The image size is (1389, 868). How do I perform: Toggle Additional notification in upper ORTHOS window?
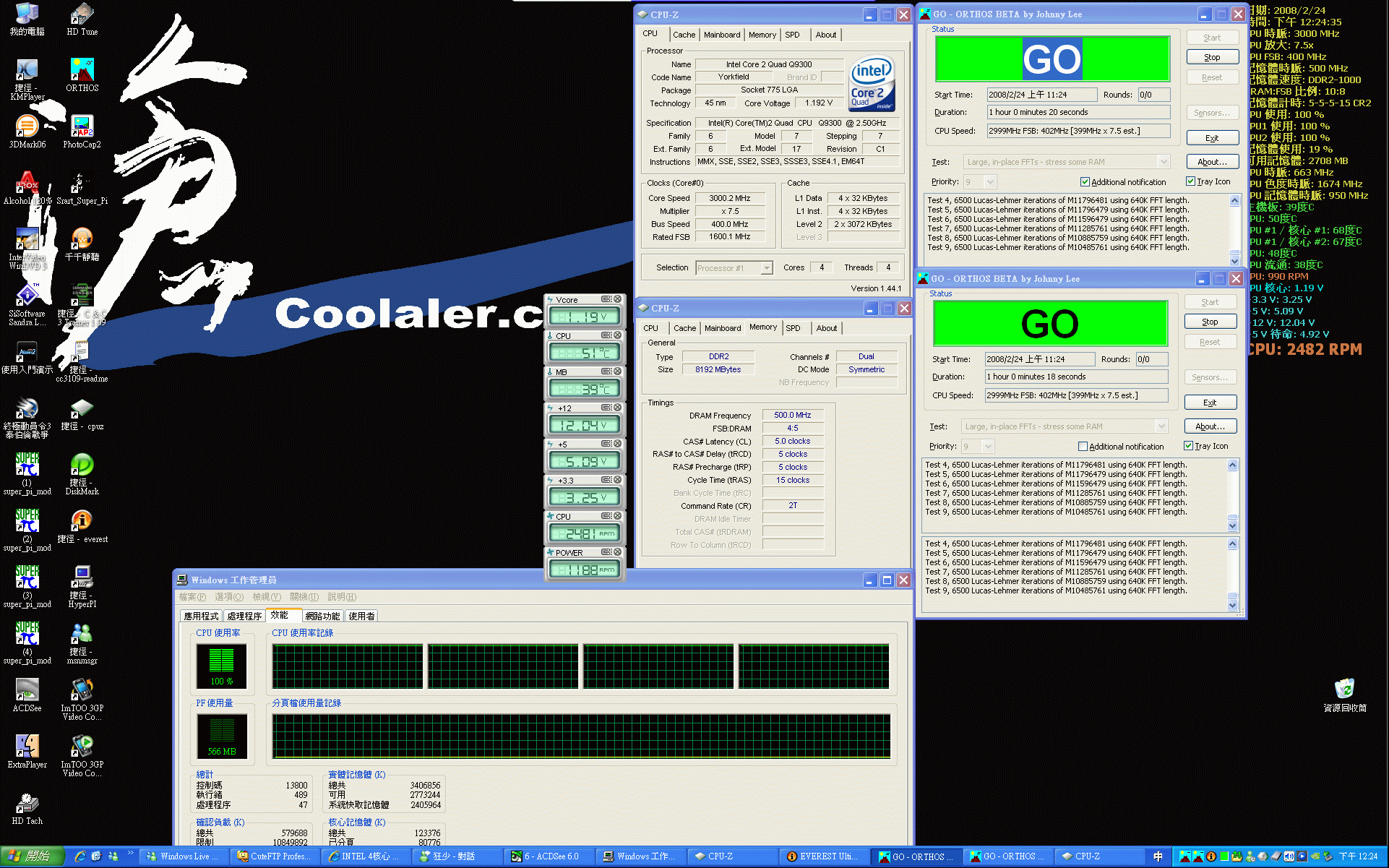1085,182
